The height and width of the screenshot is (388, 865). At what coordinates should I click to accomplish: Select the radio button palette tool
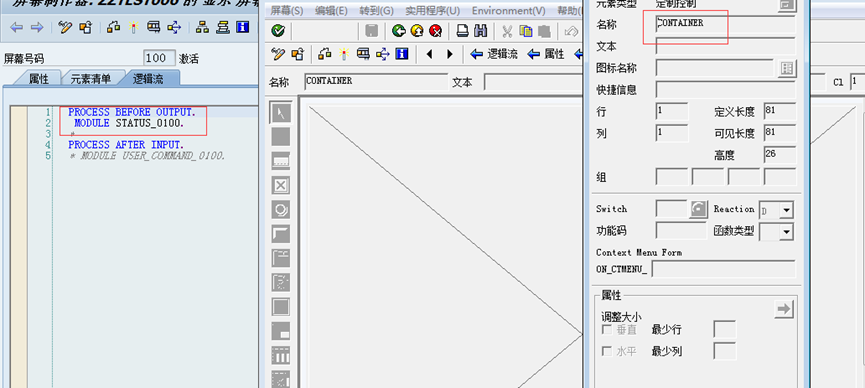281,210
